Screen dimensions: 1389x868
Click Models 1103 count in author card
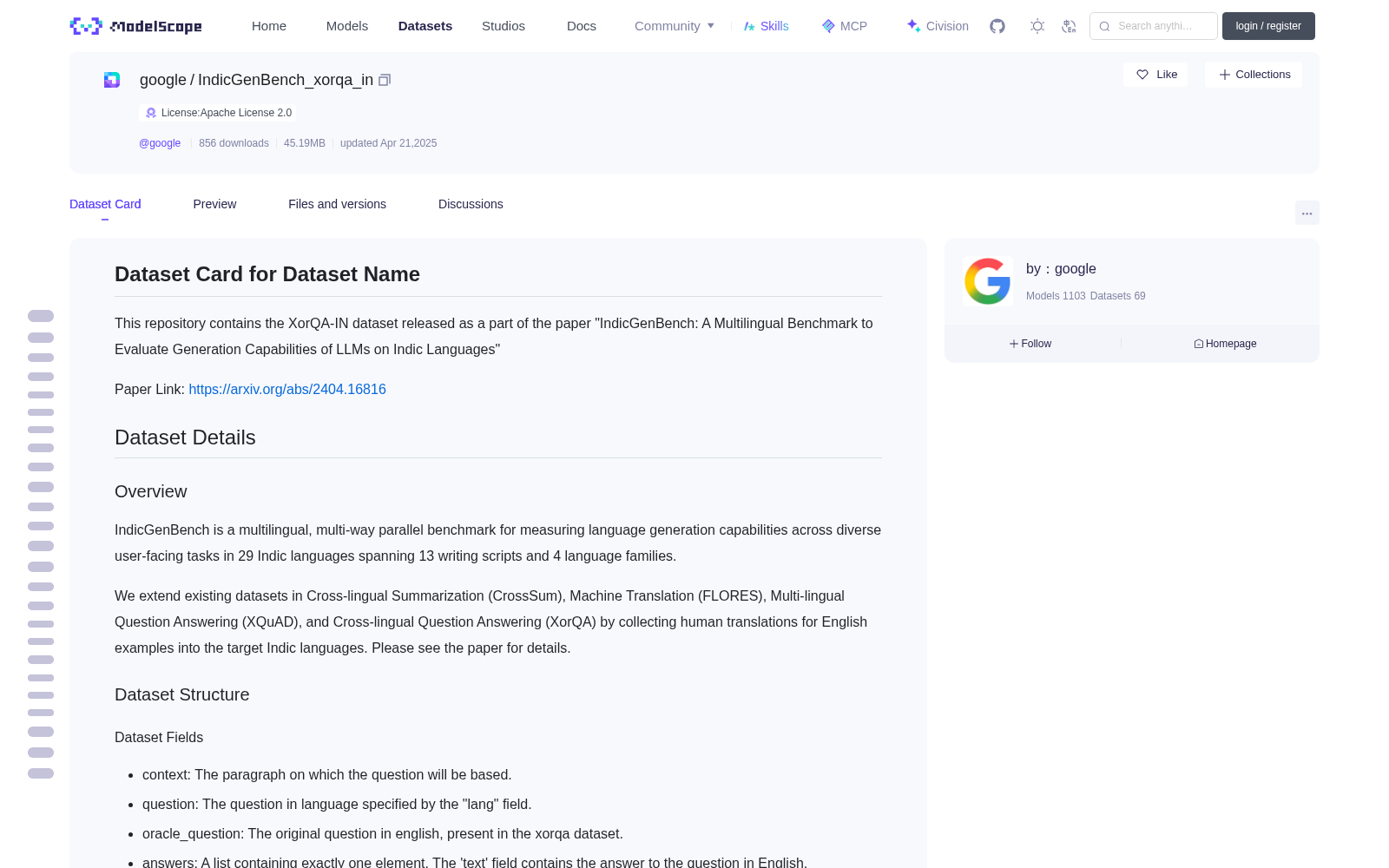click(1056, 296)
